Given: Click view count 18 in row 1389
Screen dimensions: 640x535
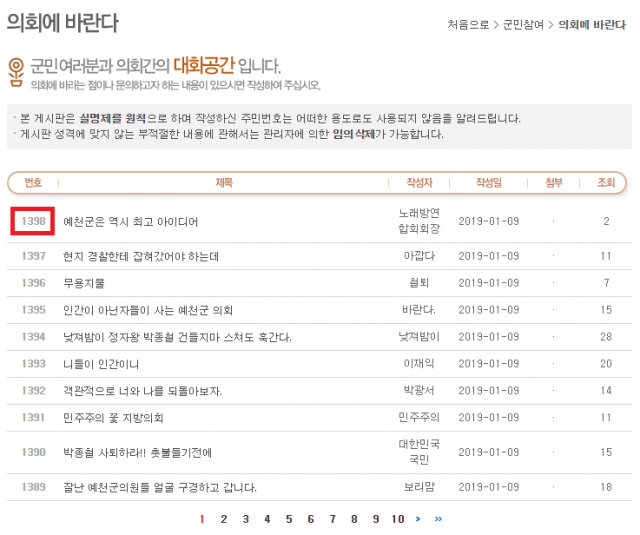Looking at the screenshot, I should [x=606, y=487].
